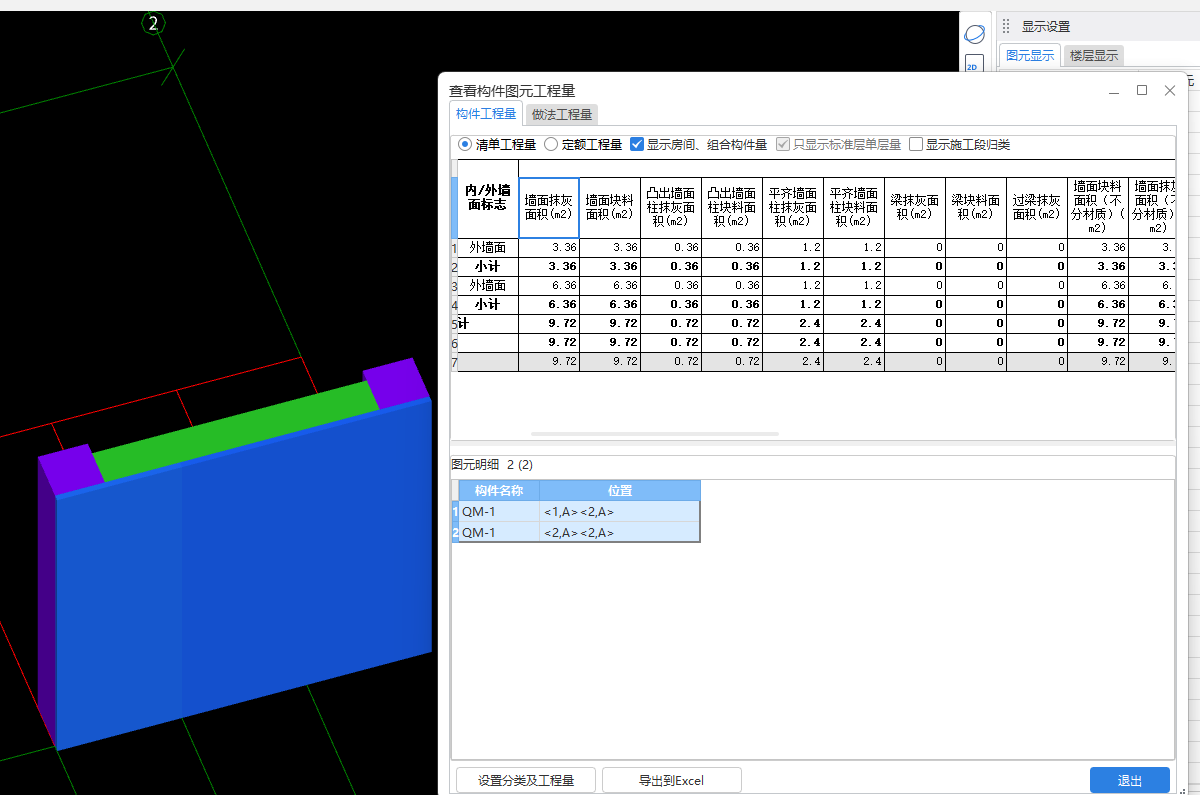This screenshot has width=1200, height=795.
Task: Select QM-1 row at <1,A><2,A>
Action: tap(579, 512)
